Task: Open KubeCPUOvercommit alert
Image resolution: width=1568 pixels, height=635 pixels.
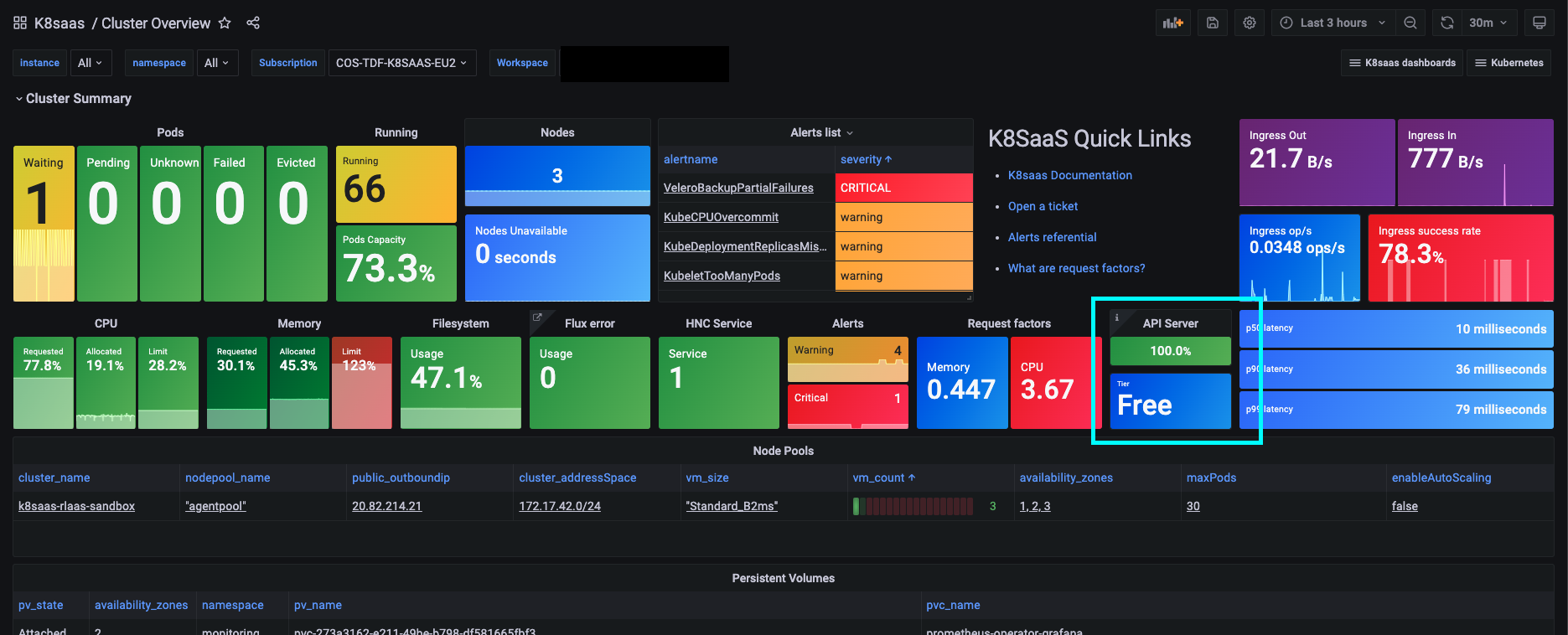Action: pos(721,217)
